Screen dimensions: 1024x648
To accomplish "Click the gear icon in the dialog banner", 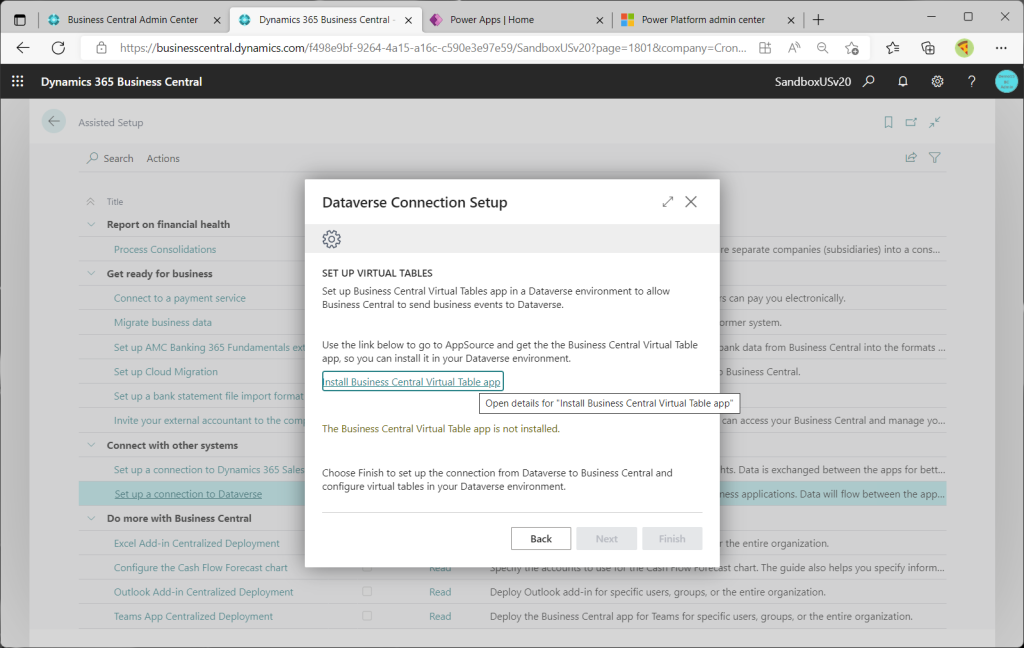I will [x=332, y=239].
